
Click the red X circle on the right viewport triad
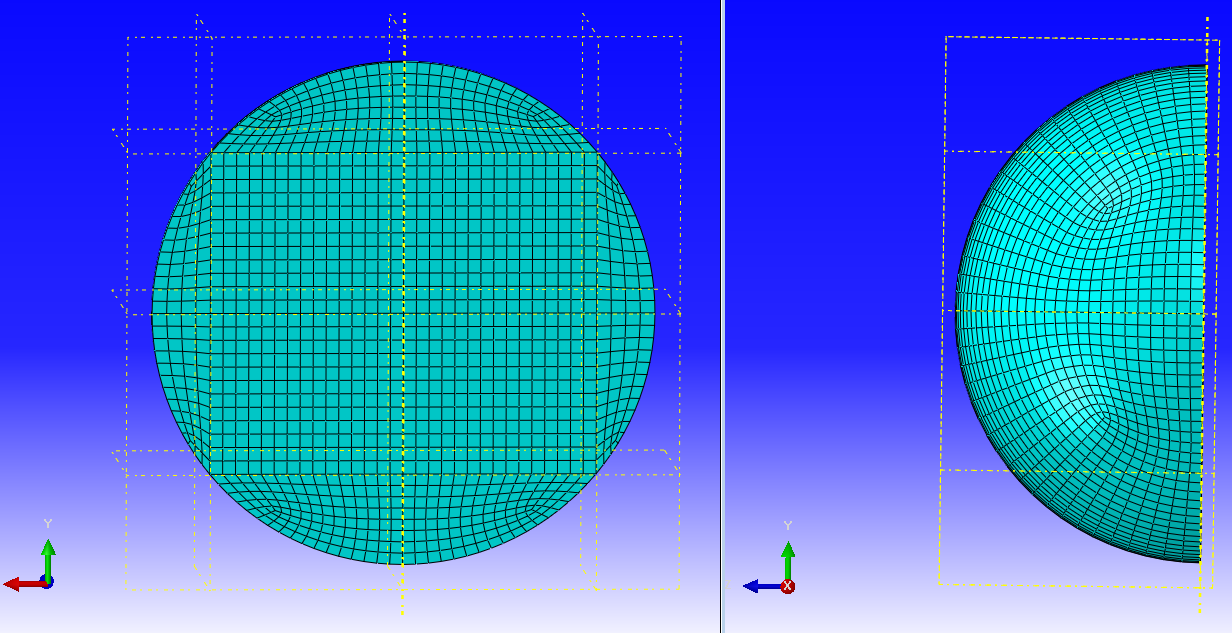click(x=787, y=587)
